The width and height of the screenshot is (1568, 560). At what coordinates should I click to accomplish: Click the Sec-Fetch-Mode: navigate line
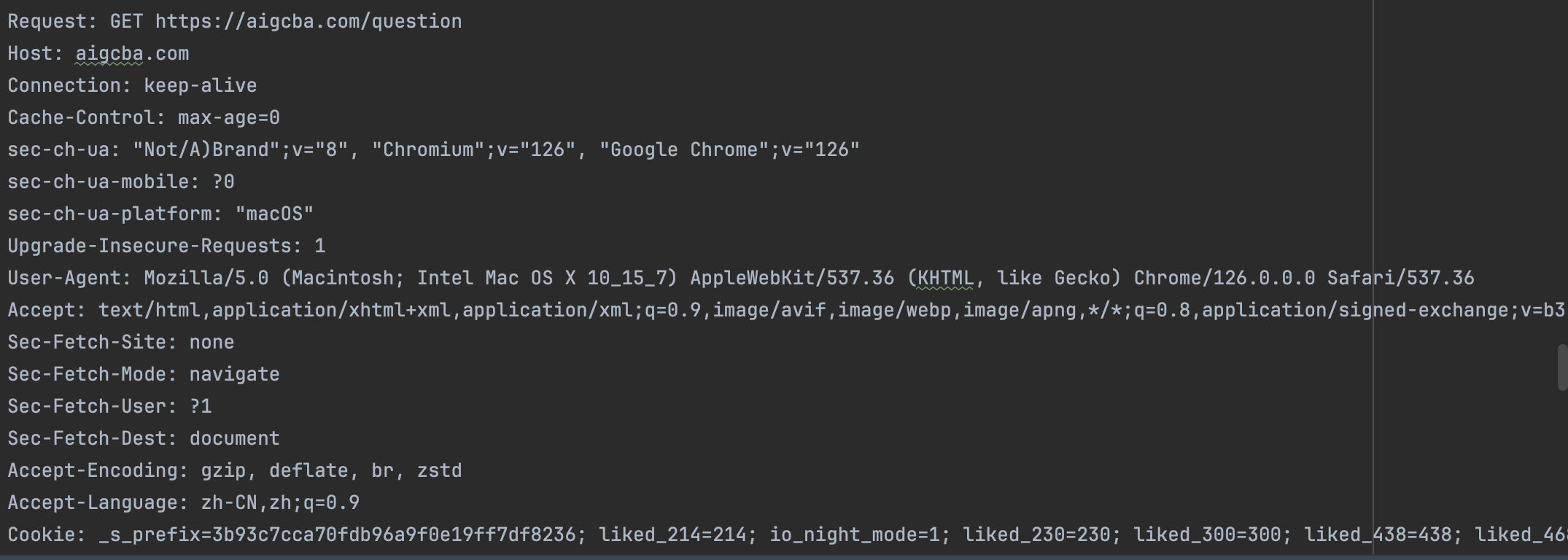point(144,375)
